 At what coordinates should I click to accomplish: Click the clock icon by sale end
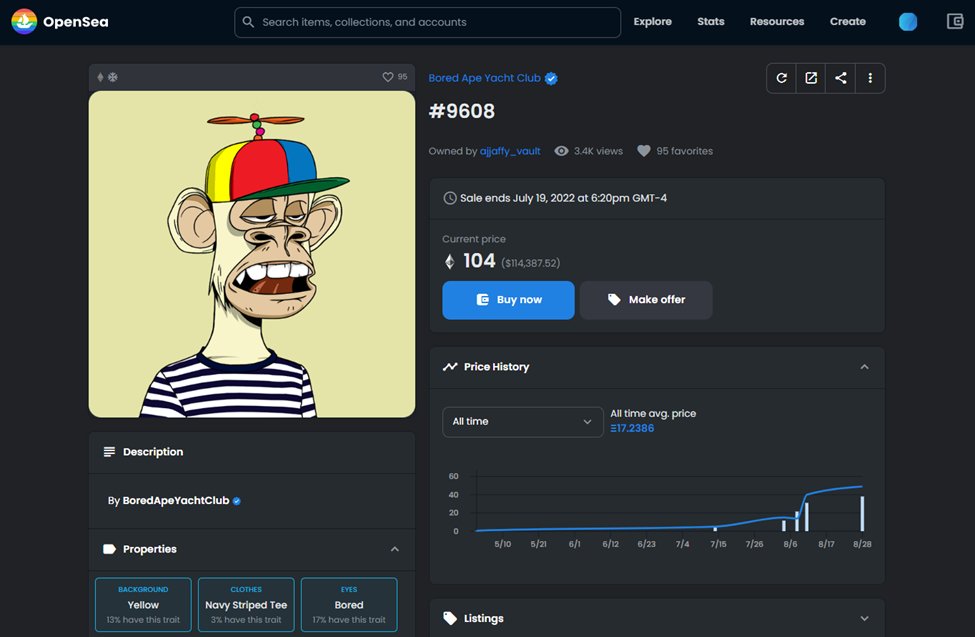point(449,198)
